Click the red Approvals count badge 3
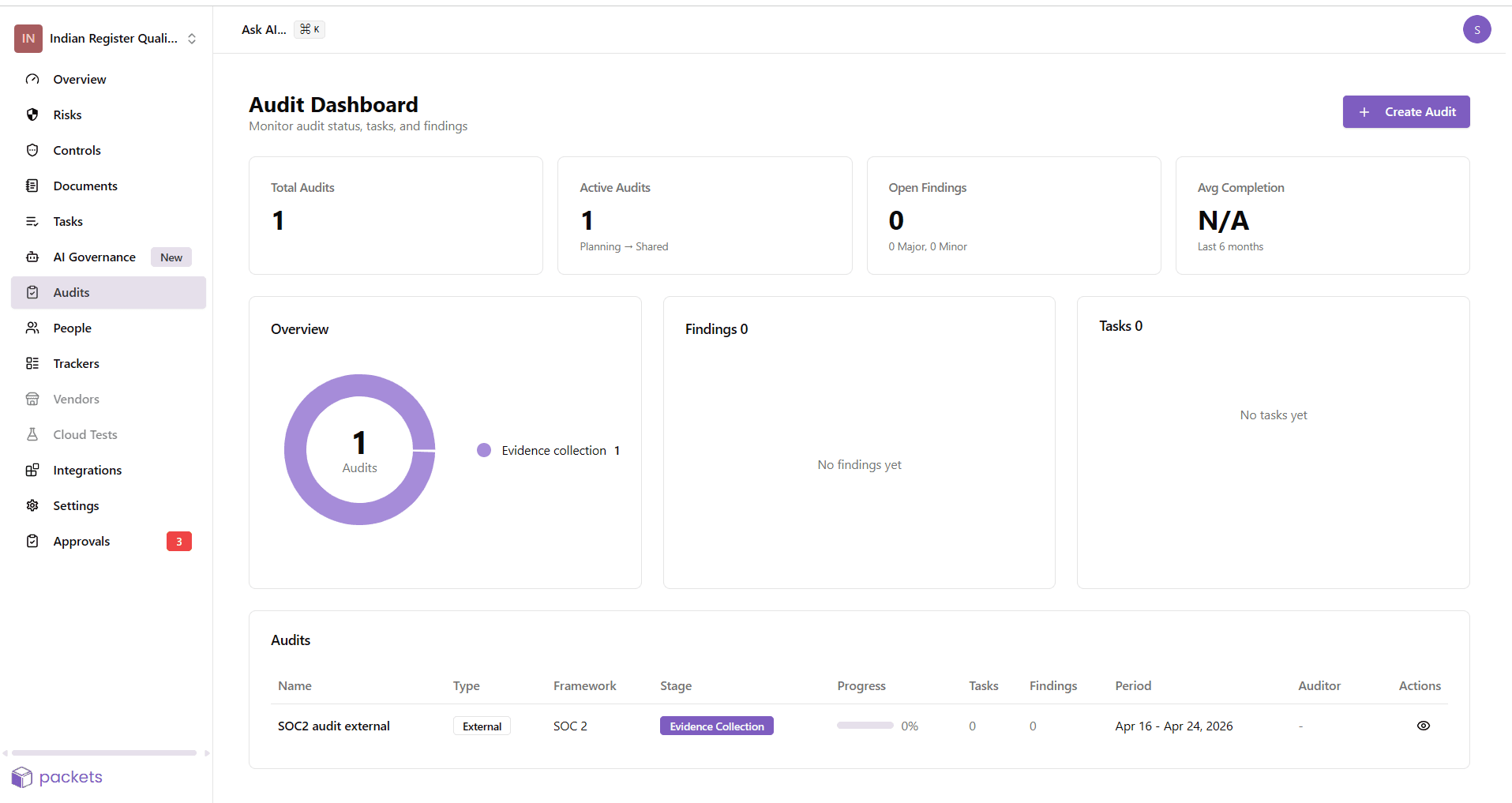This screenshot has width=1512, height=803. tap(179, 541)
